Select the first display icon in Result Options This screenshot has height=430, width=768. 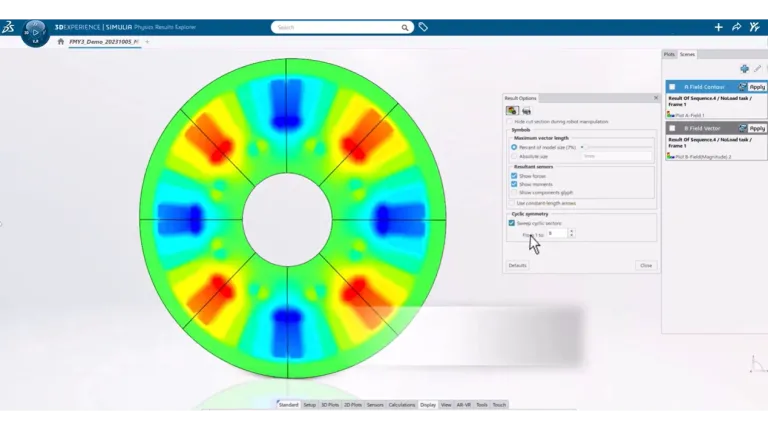click(512, 111)
